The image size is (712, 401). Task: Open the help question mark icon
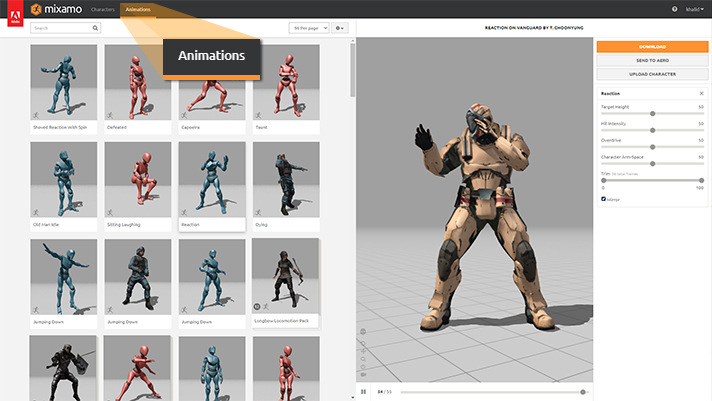pos(674,9)
